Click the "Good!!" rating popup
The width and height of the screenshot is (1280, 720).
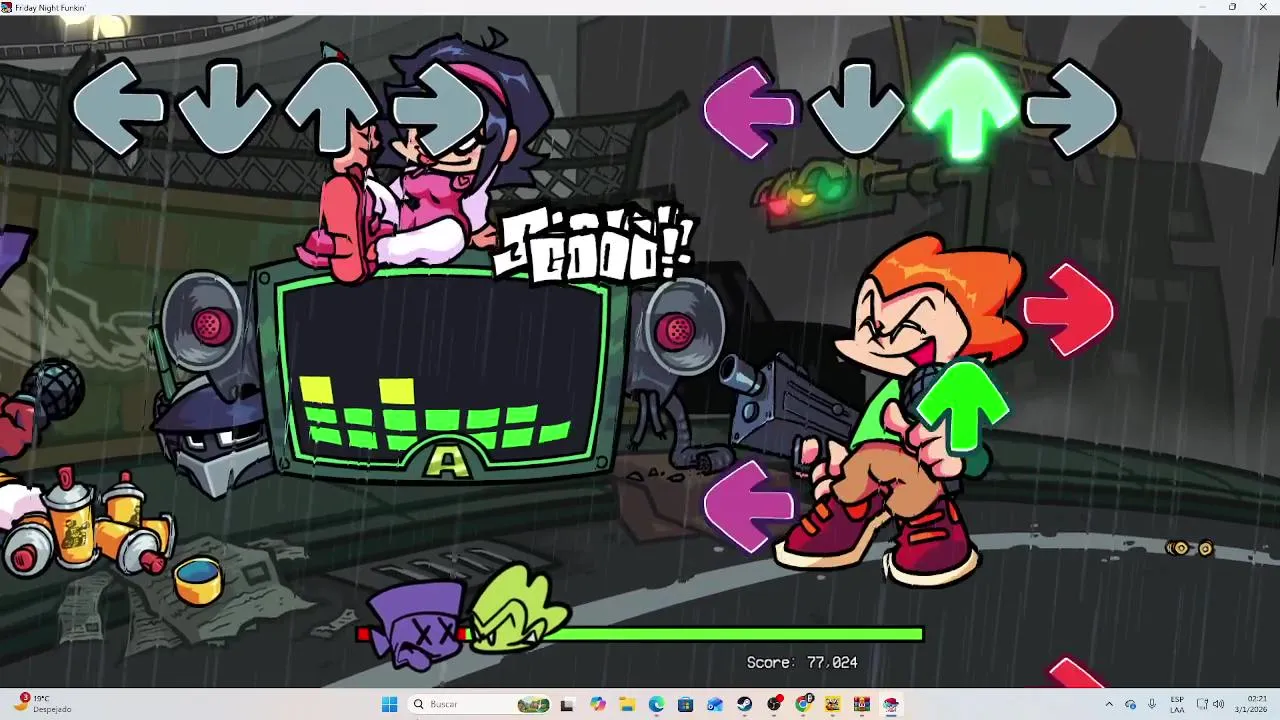596,245
